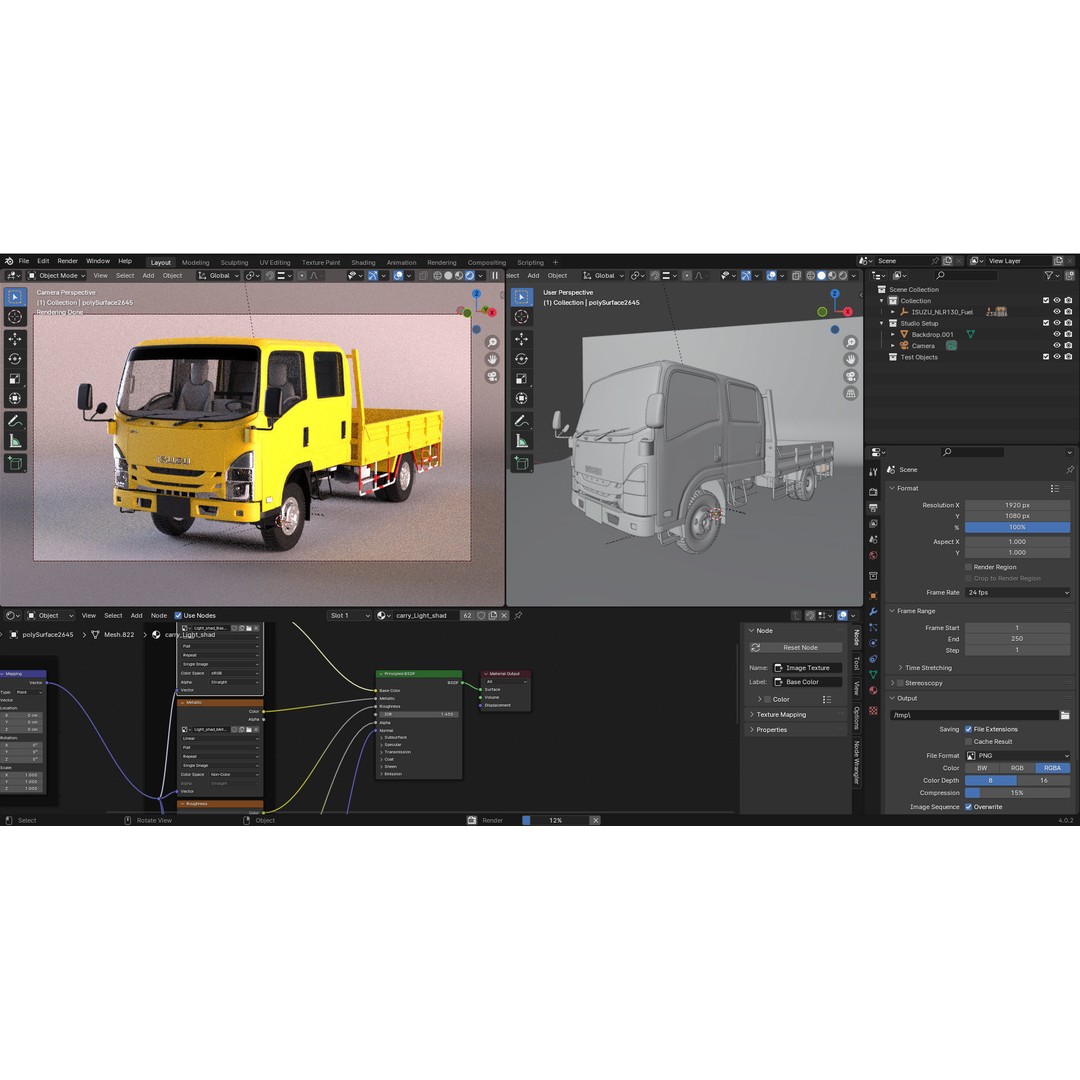
Task: Open the File menu
Action: point(24,262)
